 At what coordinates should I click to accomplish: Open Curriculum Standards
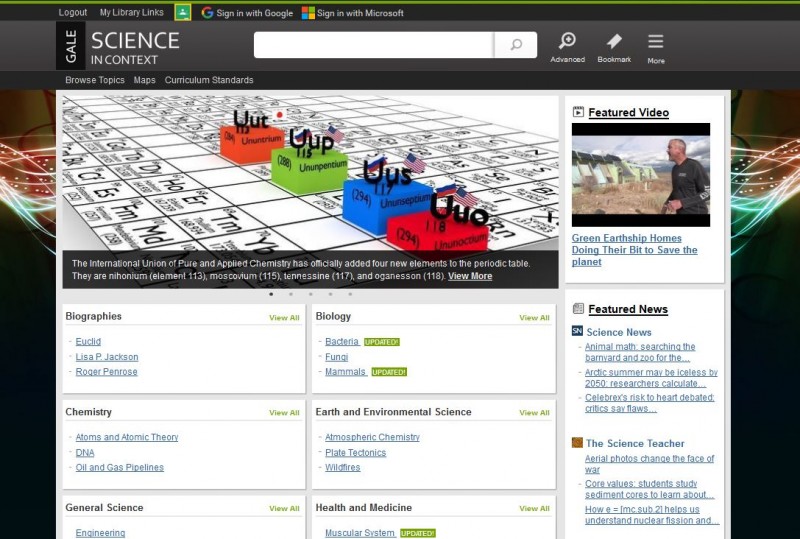tap(209, 80)
